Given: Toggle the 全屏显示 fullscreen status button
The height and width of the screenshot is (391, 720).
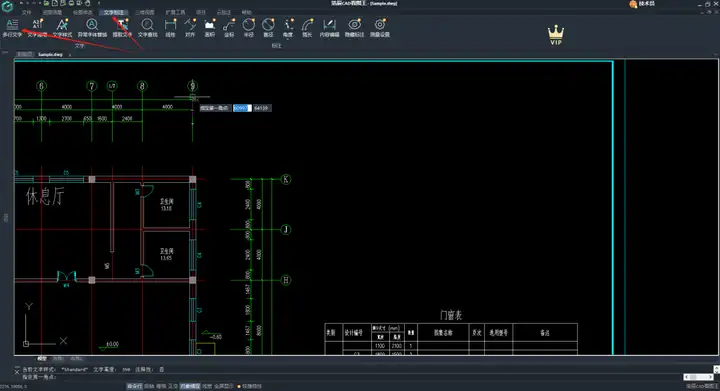Looking at the screenshot, I should coord(224,386).
